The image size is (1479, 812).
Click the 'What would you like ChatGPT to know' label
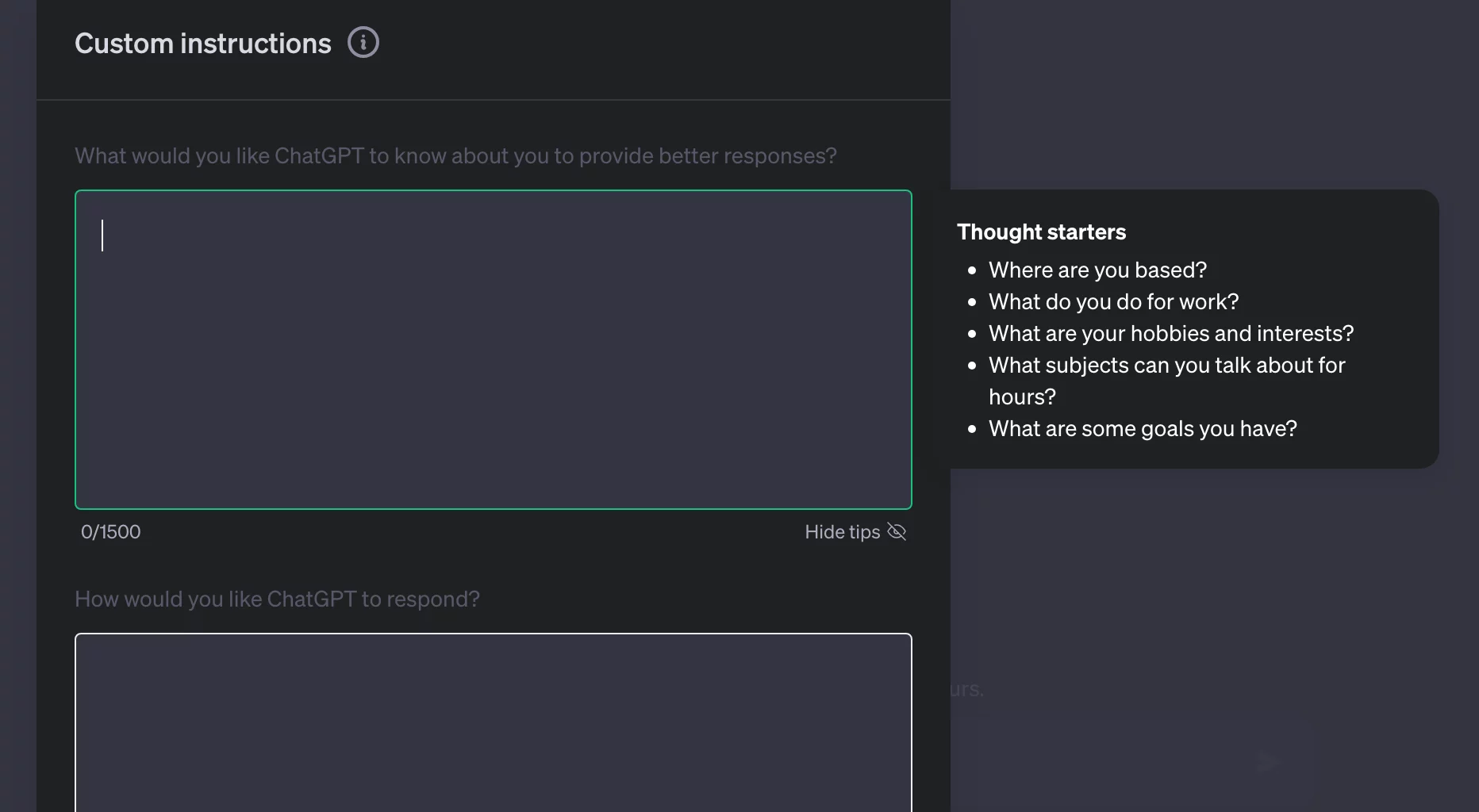[455, 155]
